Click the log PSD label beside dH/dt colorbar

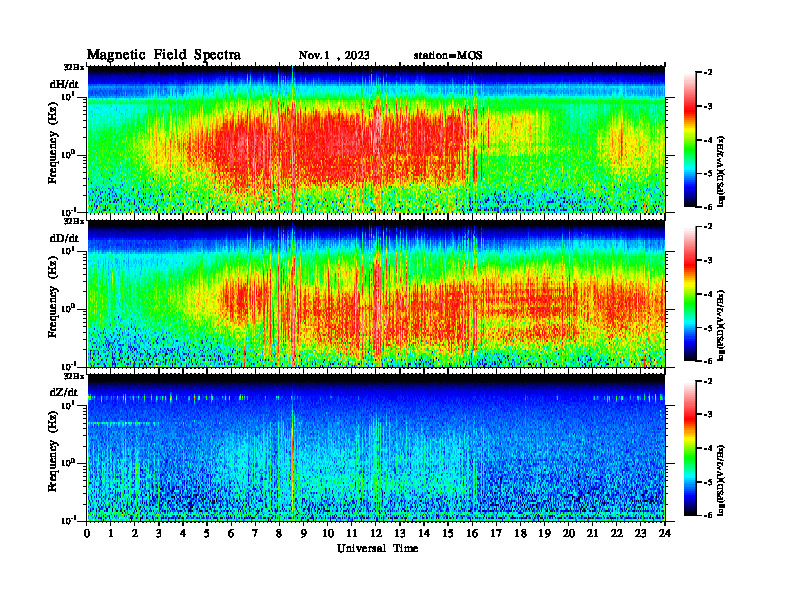click(722, 172)
